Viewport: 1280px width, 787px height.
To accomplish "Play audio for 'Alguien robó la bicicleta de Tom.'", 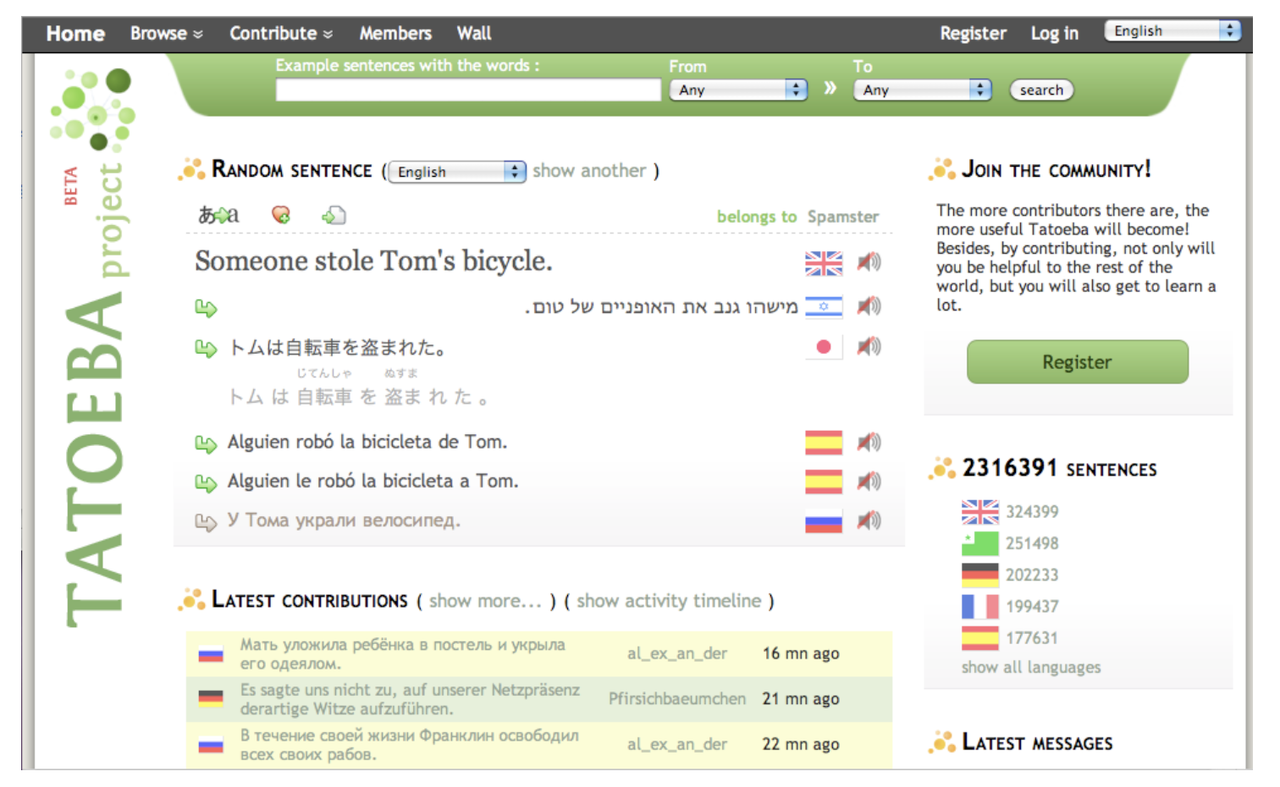I will pos(869,442).
